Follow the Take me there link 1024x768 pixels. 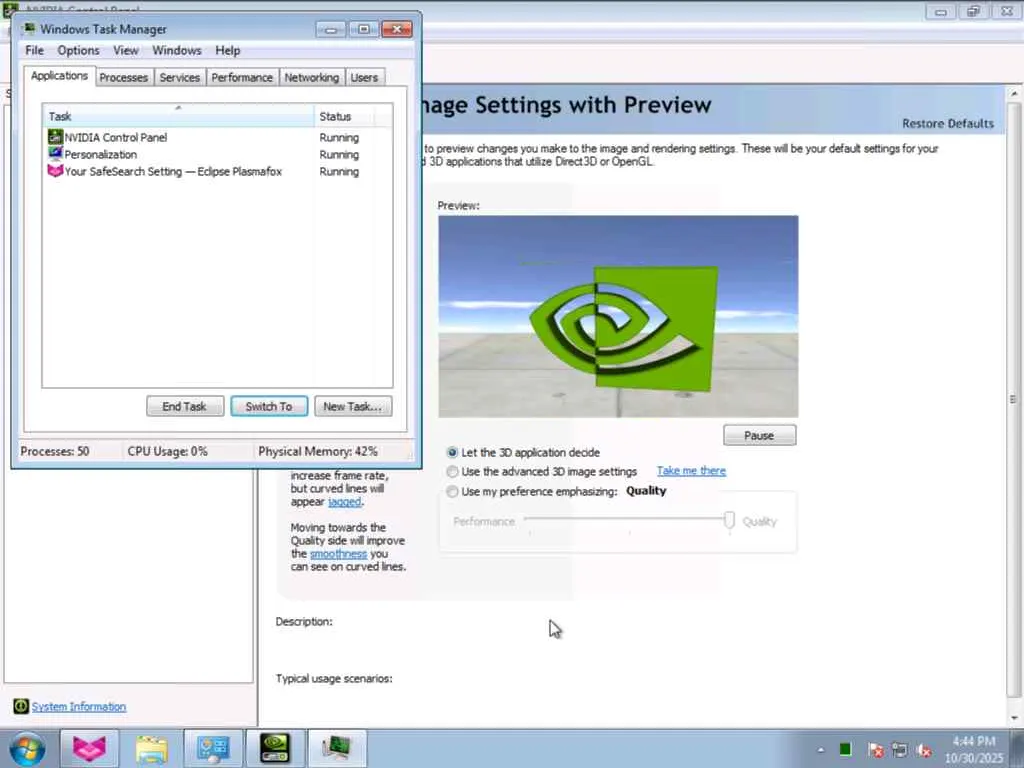[x=691, y=471]
